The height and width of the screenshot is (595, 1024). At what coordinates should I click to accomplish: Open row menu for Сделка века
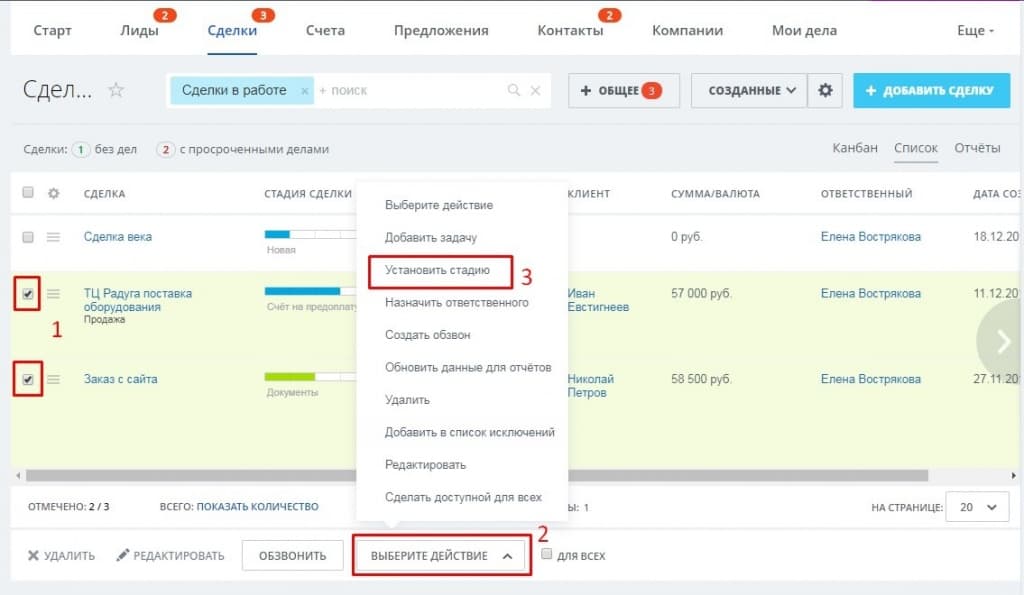[x=54, y=237]
